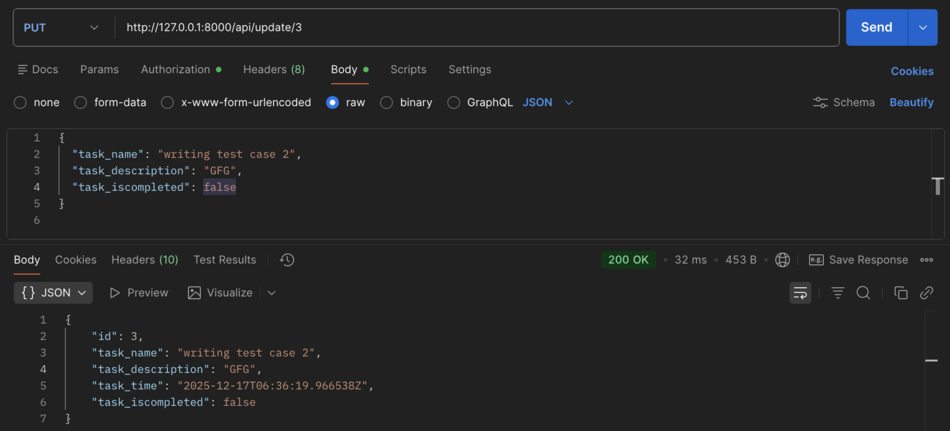The height and width of the screenshot is (431, 950).
Task: Search within the response body
Action: (x=863, y=293)
